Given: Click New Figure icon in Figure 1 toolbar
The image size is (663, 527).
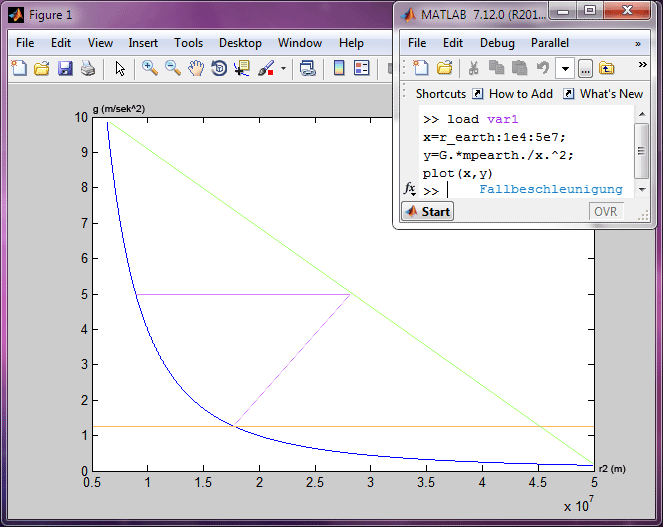Looking at the screenshot, I should click(x=19, y=68).
